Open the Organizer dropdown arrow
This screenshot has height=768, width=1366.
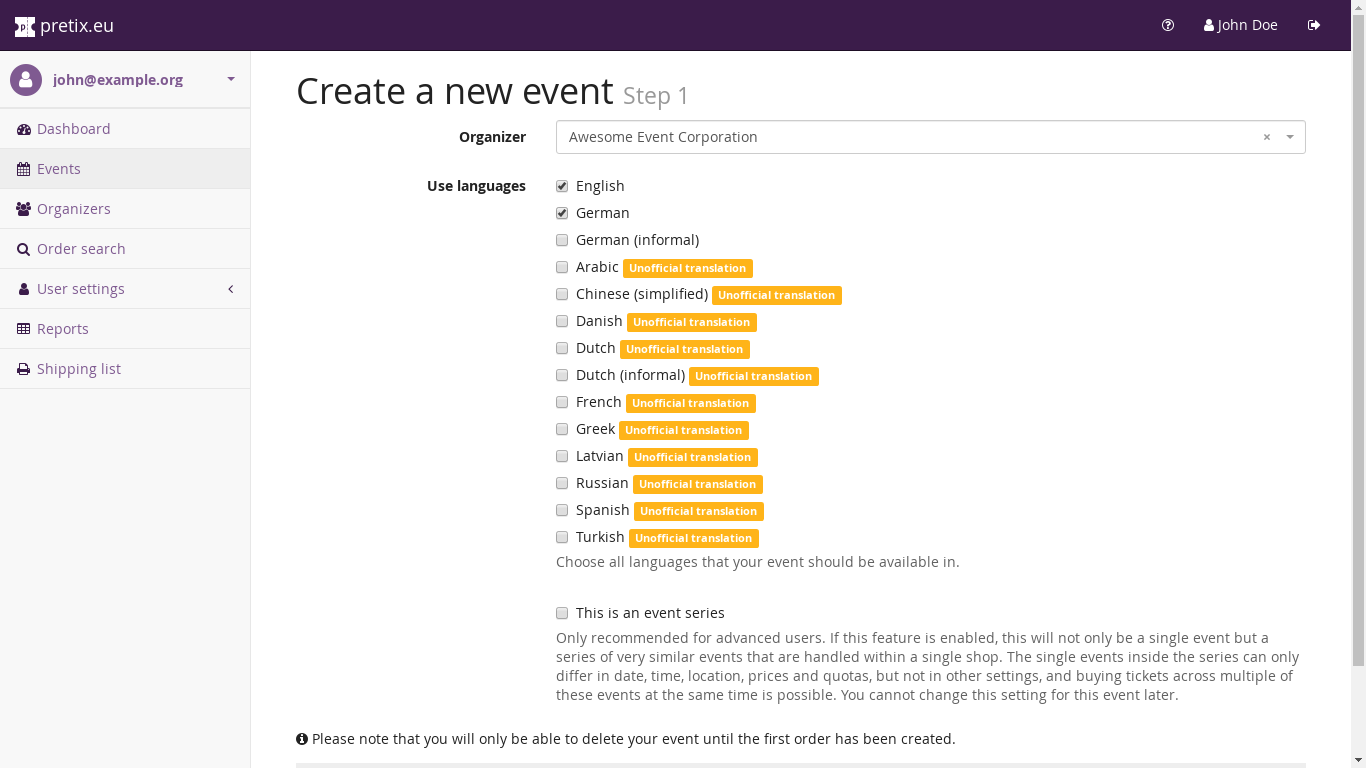tap(1290, 137)
